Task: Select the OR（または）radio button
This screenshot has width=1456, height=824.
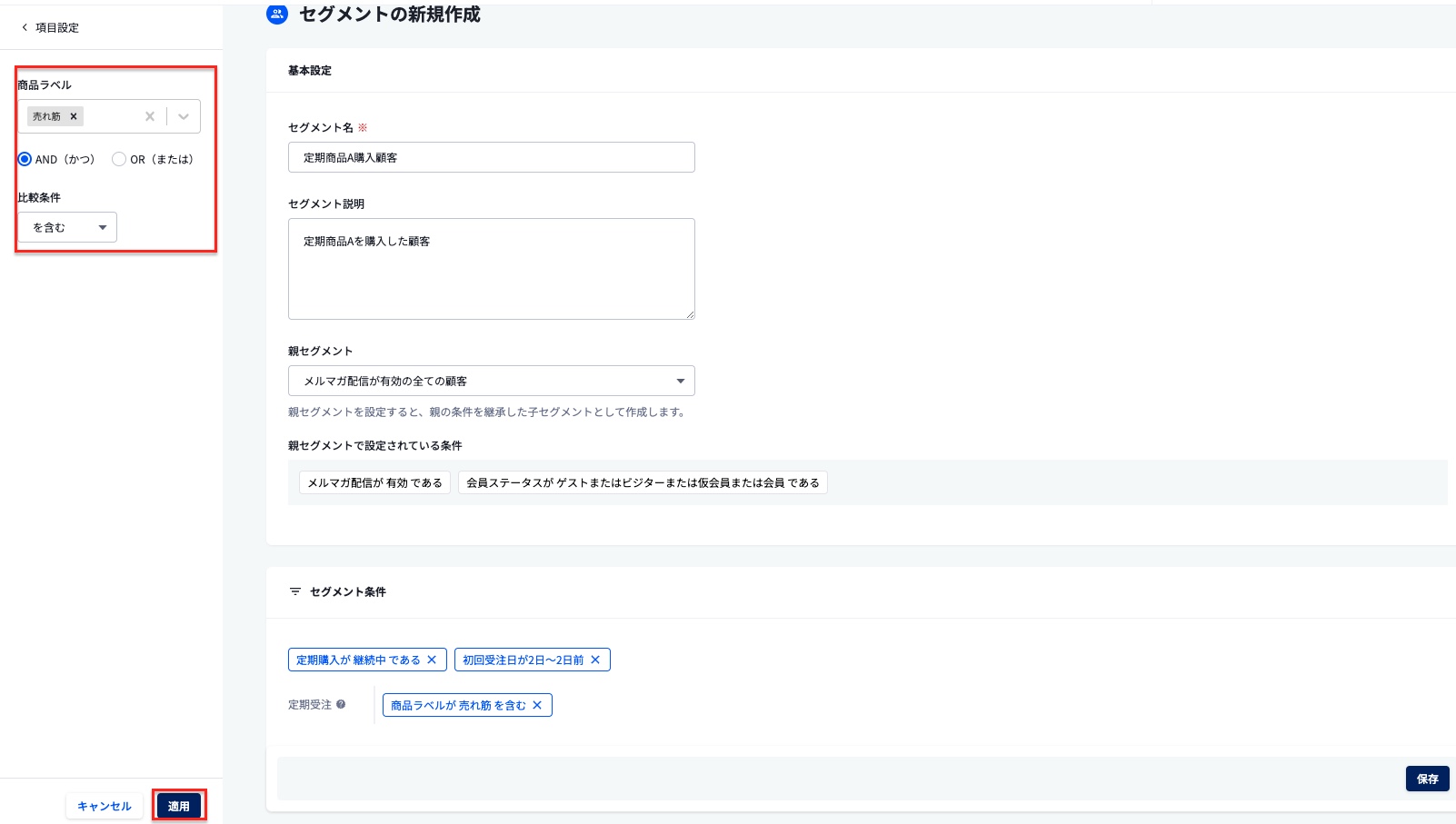Action: pos(118,159)
